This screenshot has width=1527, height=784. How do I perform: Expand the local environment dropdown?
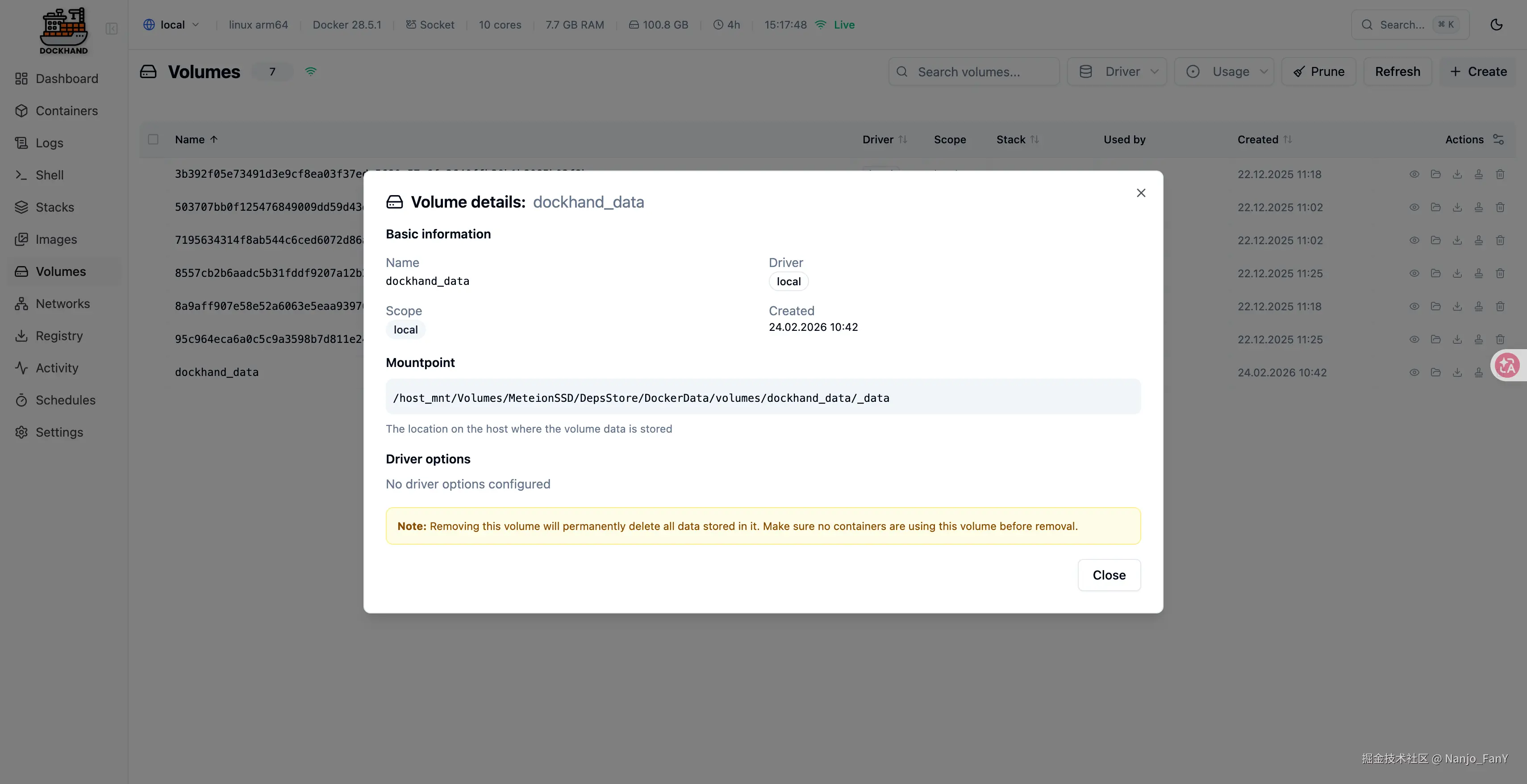[171, 25]
